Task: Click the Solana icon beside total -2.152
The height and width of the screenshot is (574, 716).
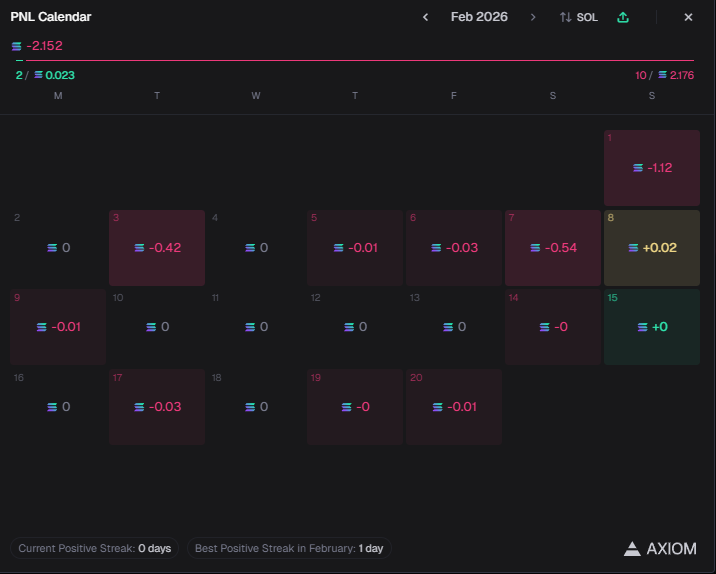Action: [x=16, y=46]
